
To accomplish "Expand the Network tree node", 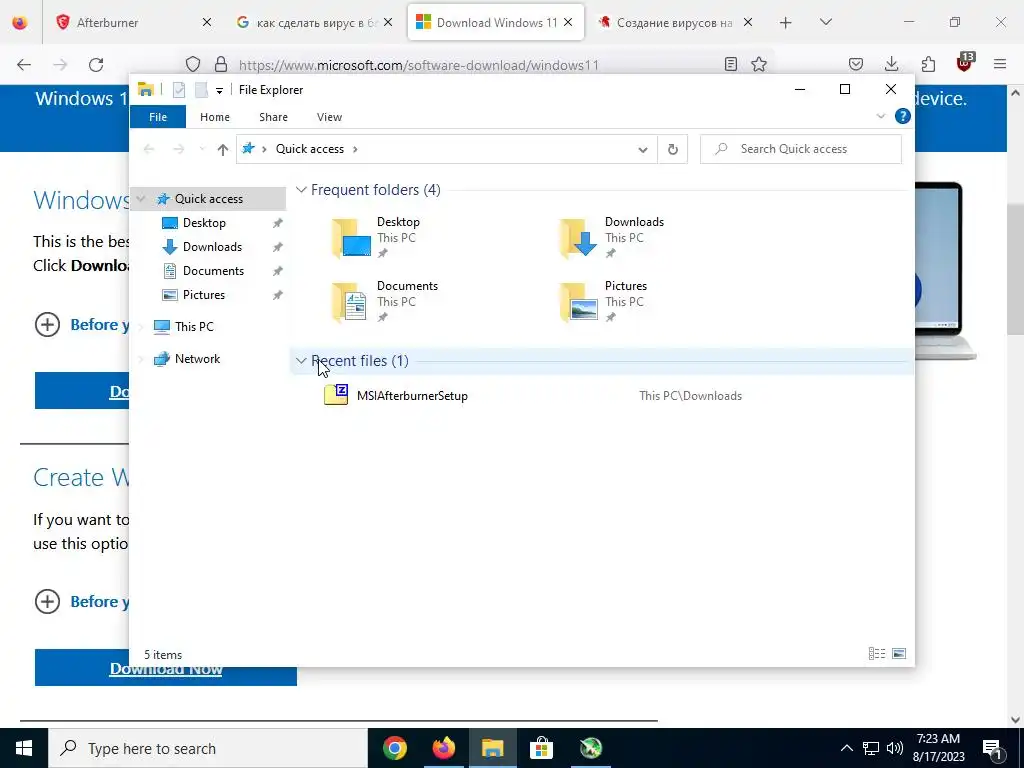I will tap(141, 359).
